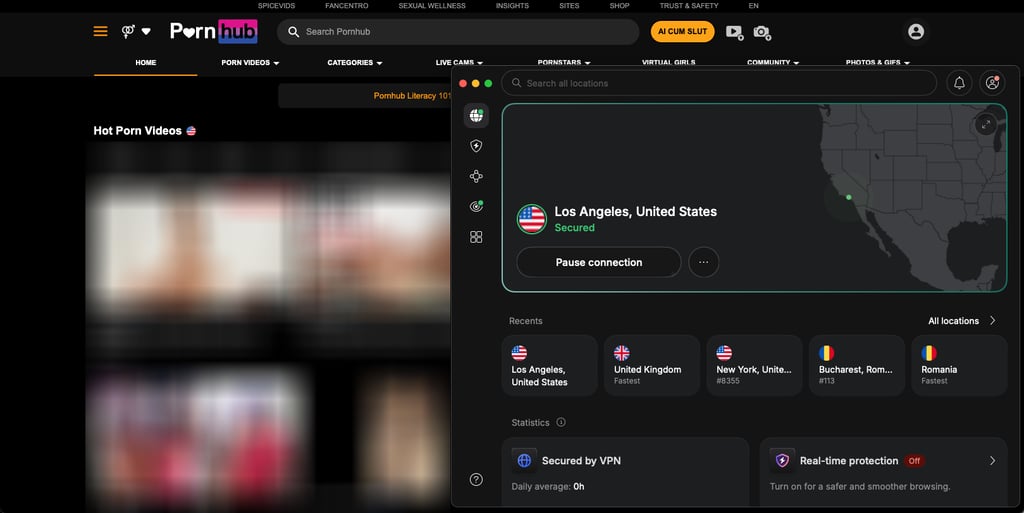Open the SHOP top link

coord(620,6)
